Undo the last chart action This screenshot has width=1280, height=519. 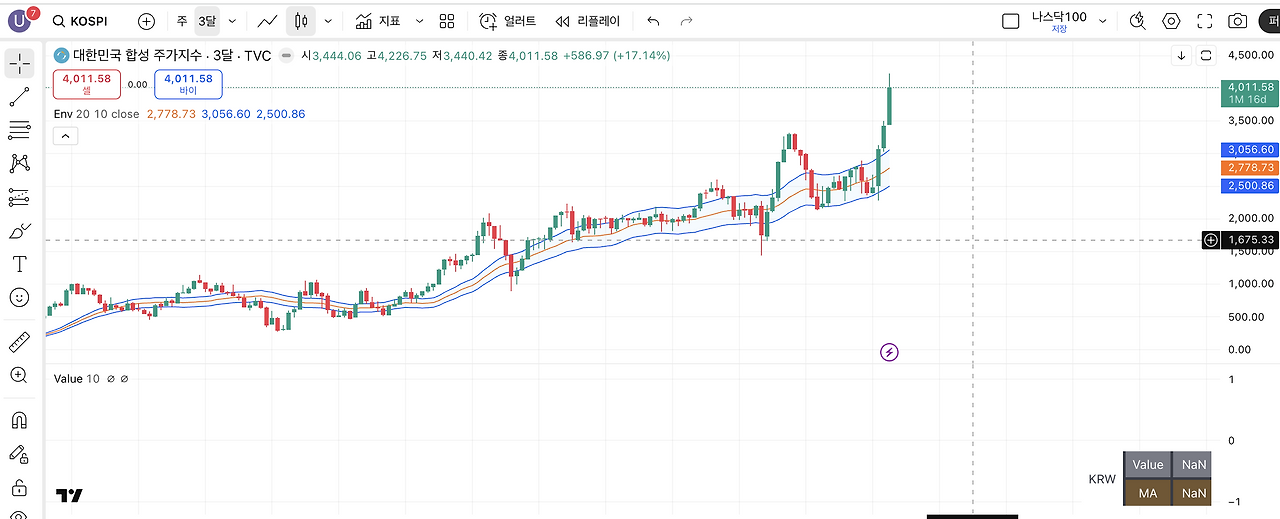pos(653,21)
